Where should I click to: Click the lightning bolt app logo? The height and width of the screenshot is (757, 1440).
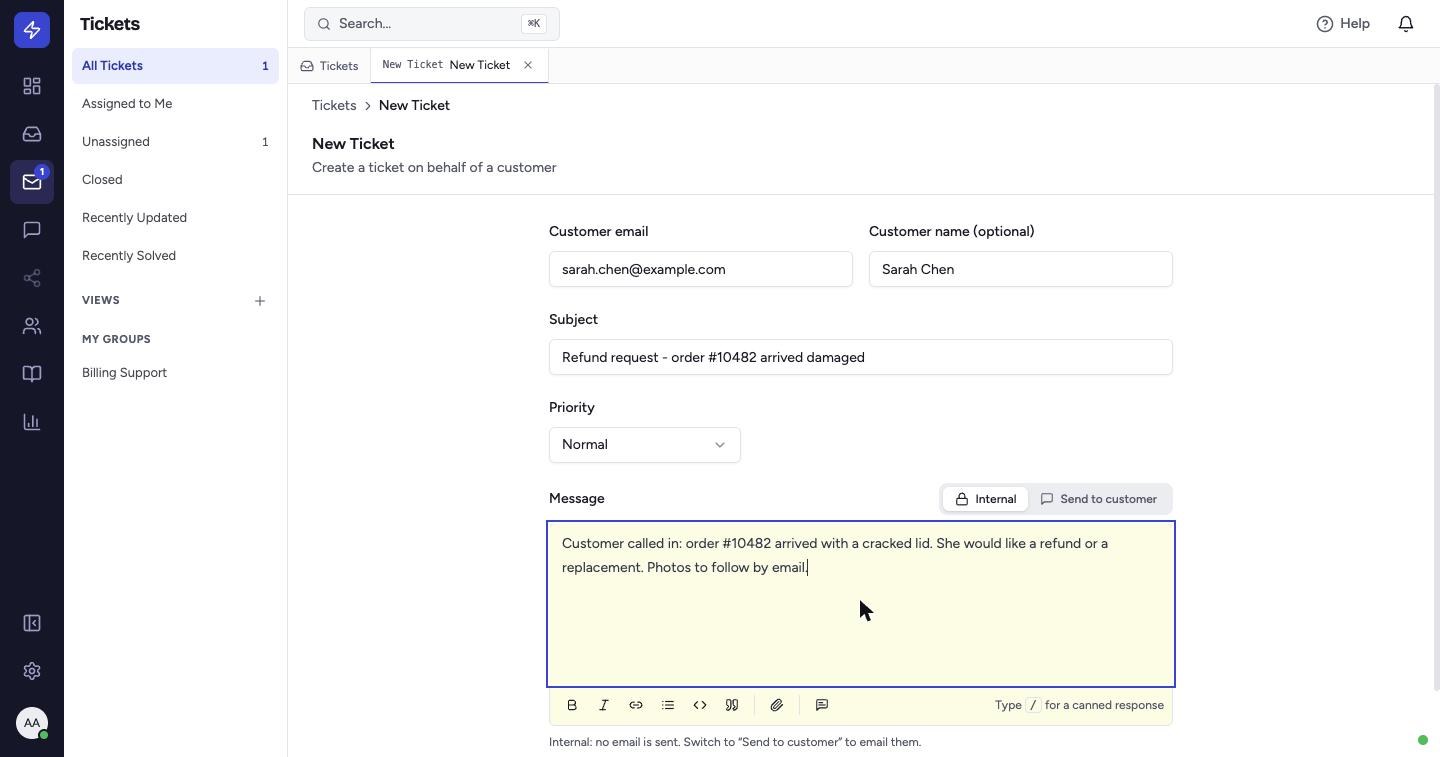tap(32, 30)
